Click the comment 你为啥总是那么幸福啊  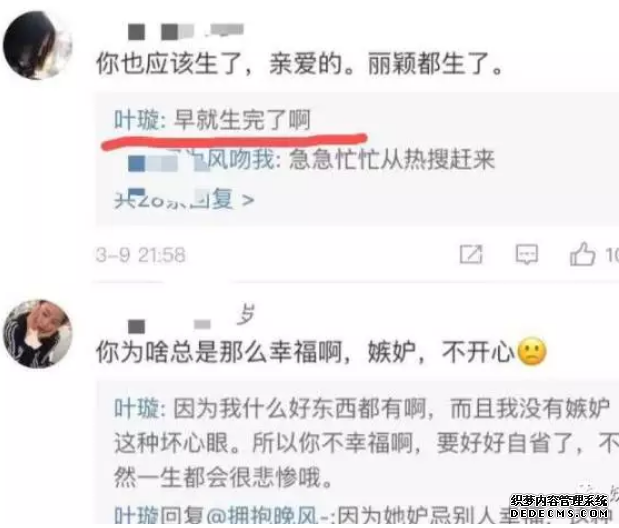pos(219,352)
